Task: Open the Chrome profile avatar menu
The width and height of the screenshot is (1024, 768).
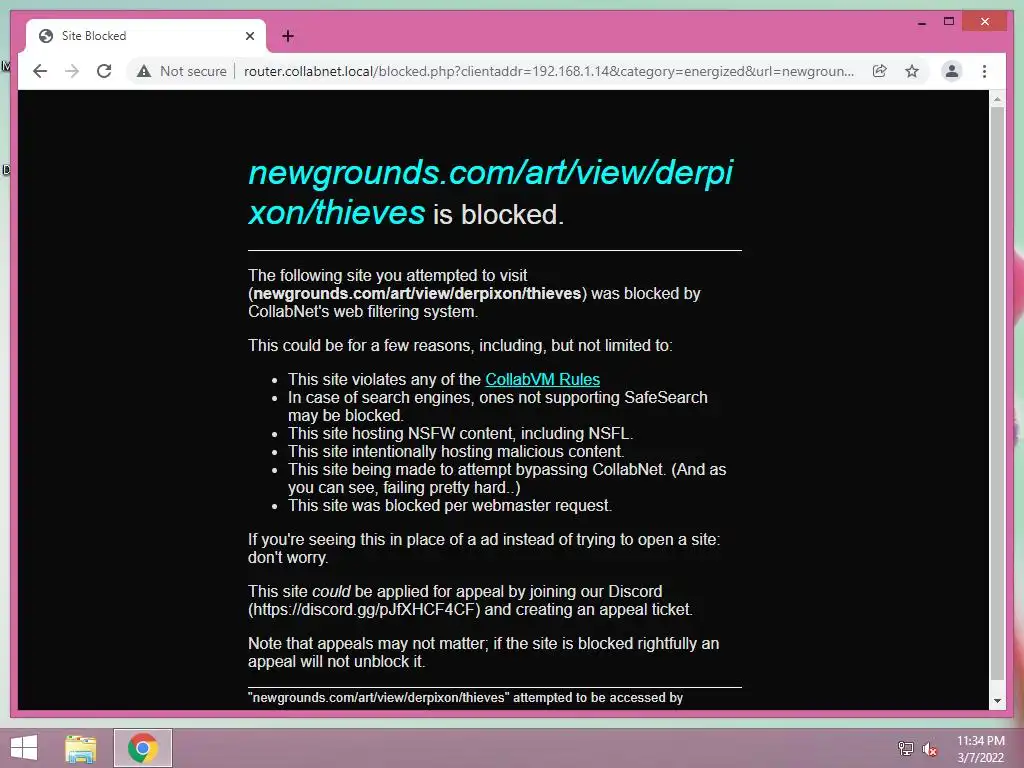Action: pyautogui.click(x=952, y=71)
